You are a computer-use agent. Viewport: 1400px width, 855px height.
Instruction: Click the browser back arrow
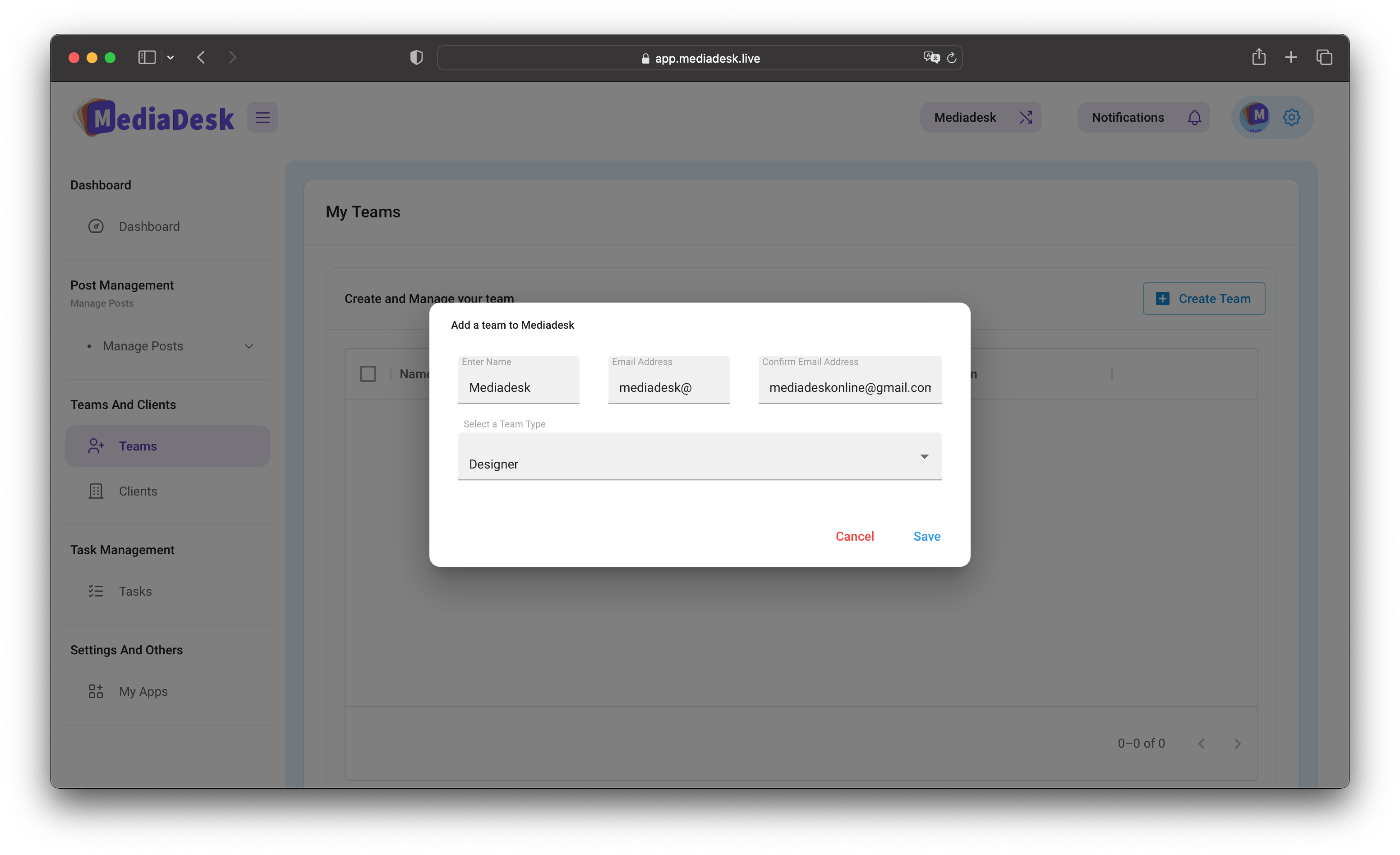(201, 57)
